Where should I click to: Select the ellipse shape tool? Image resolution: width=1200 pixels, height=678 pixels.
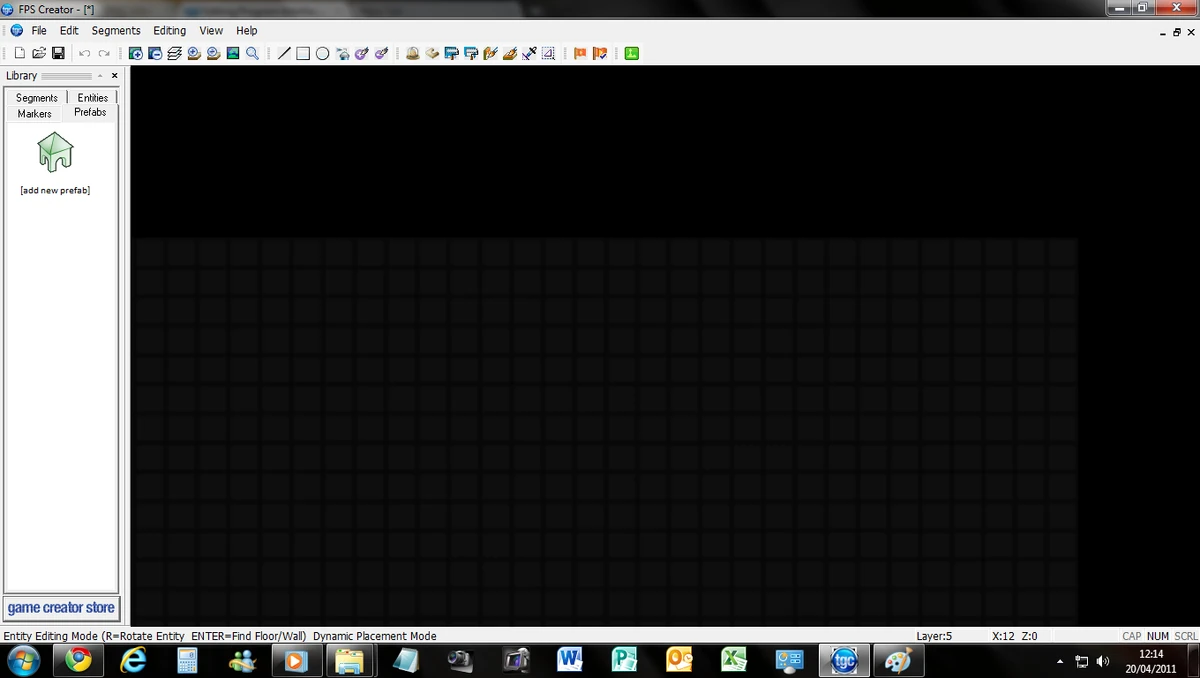coord(321,53)
